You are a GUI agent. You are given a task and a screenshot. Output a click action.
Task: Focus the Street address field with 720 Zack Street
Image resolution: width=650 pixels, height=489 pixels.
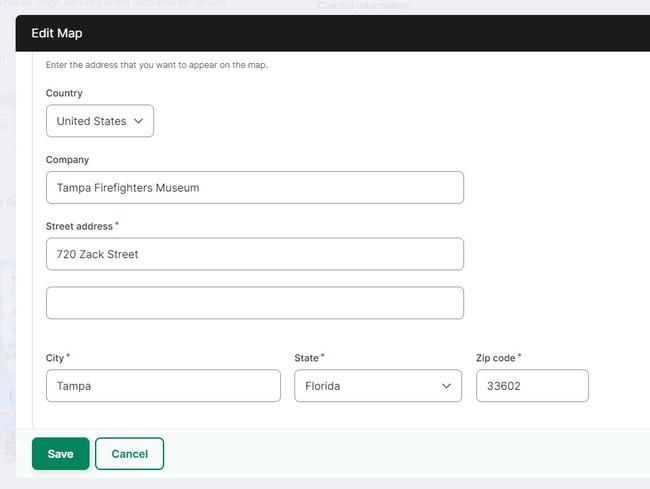tap(254, 254)
